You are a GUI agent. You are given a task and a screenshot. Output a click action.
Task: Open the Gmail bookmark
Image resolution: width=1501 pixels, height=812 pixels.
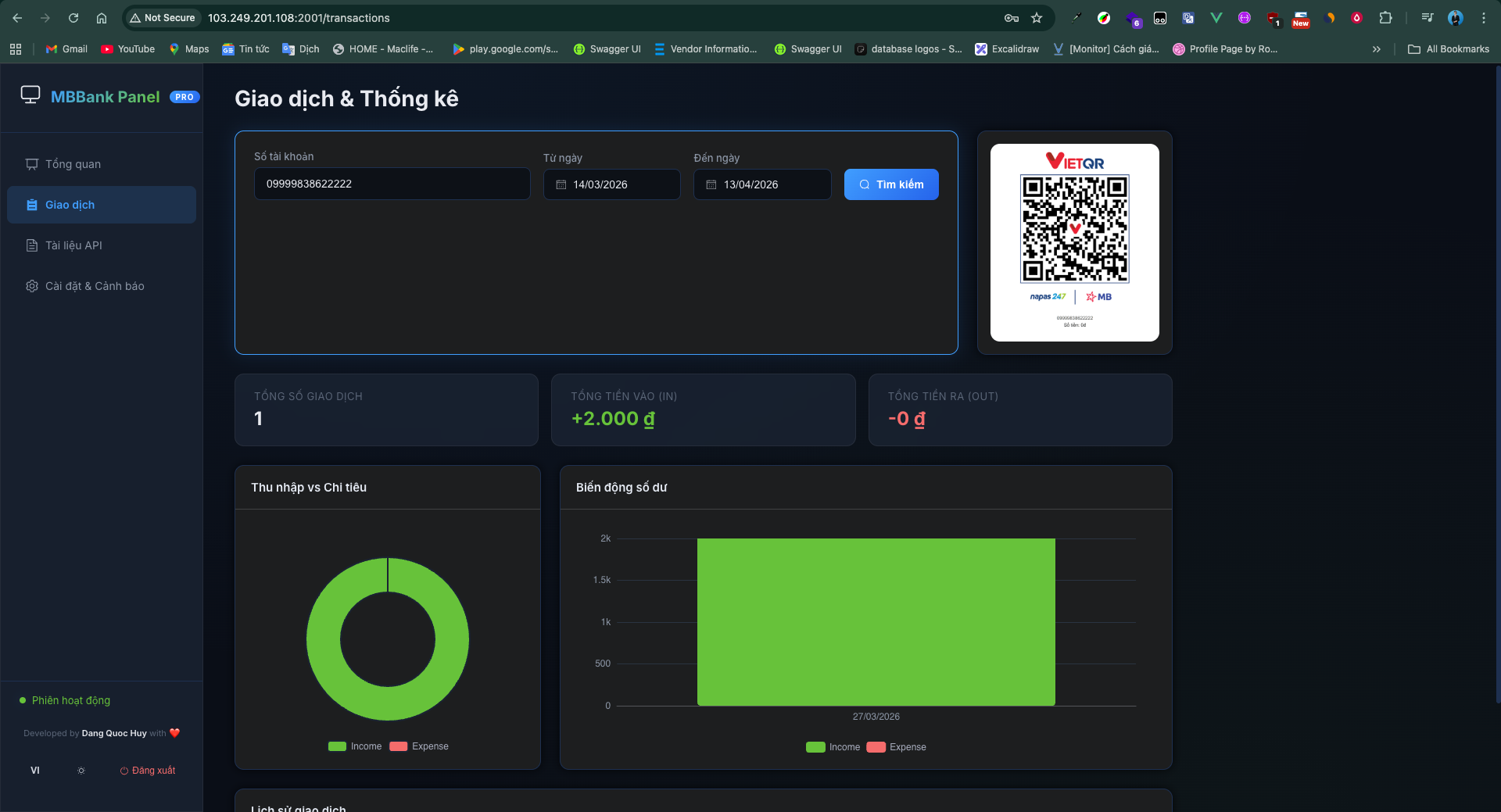click(x=66, y=49)
